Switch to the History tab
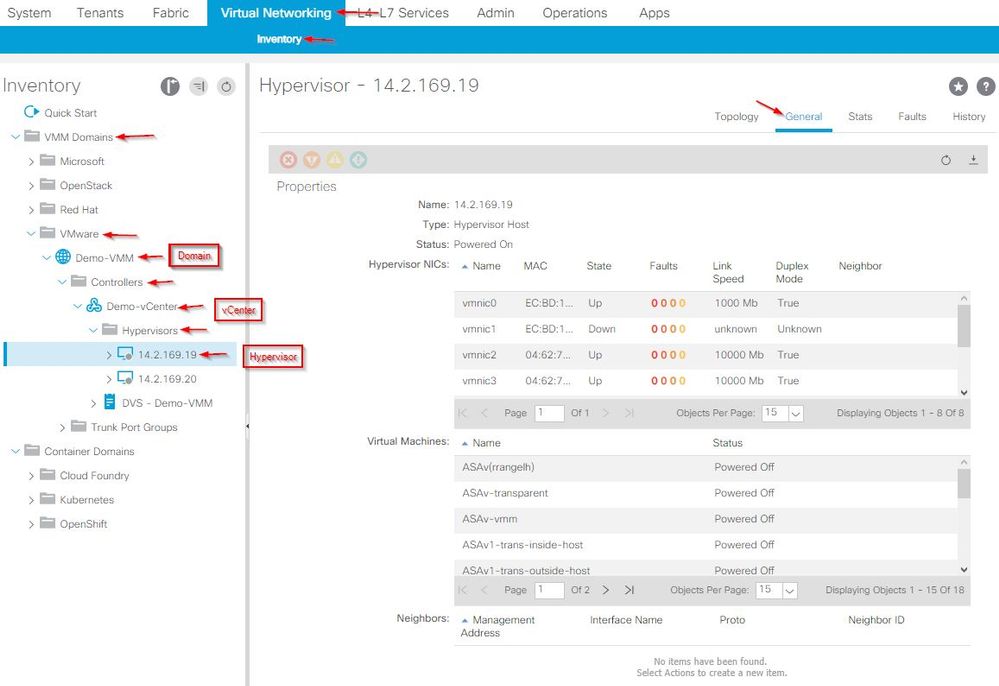Viewport: 999px width, 686px height. tap(969, 117)
